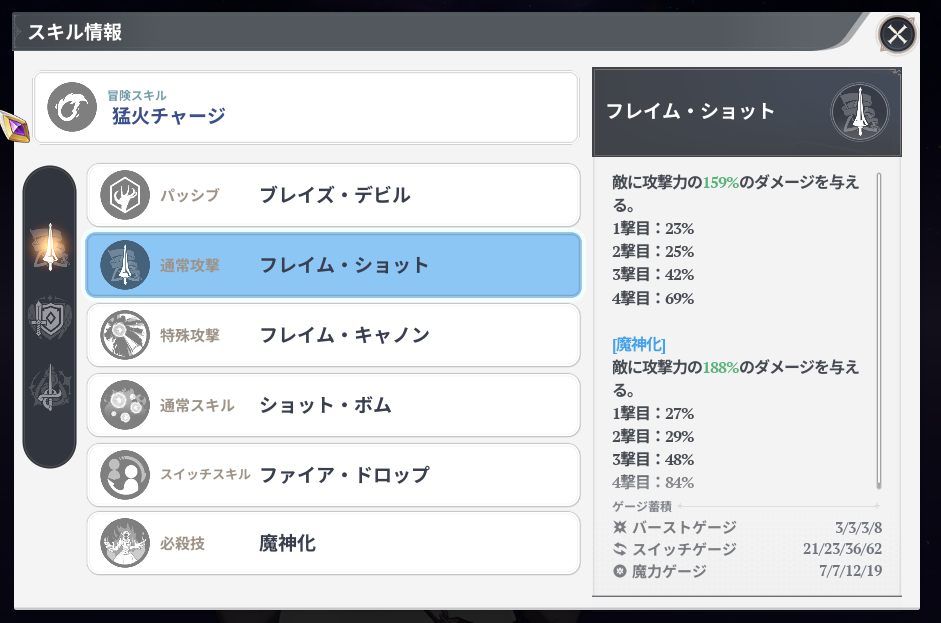Image resolution: width=941 pixels, height=623 pixels.
Task: Click the 特殊攻撃 フレイム・キャノン skill icon
Action: [x=125, y=335]
